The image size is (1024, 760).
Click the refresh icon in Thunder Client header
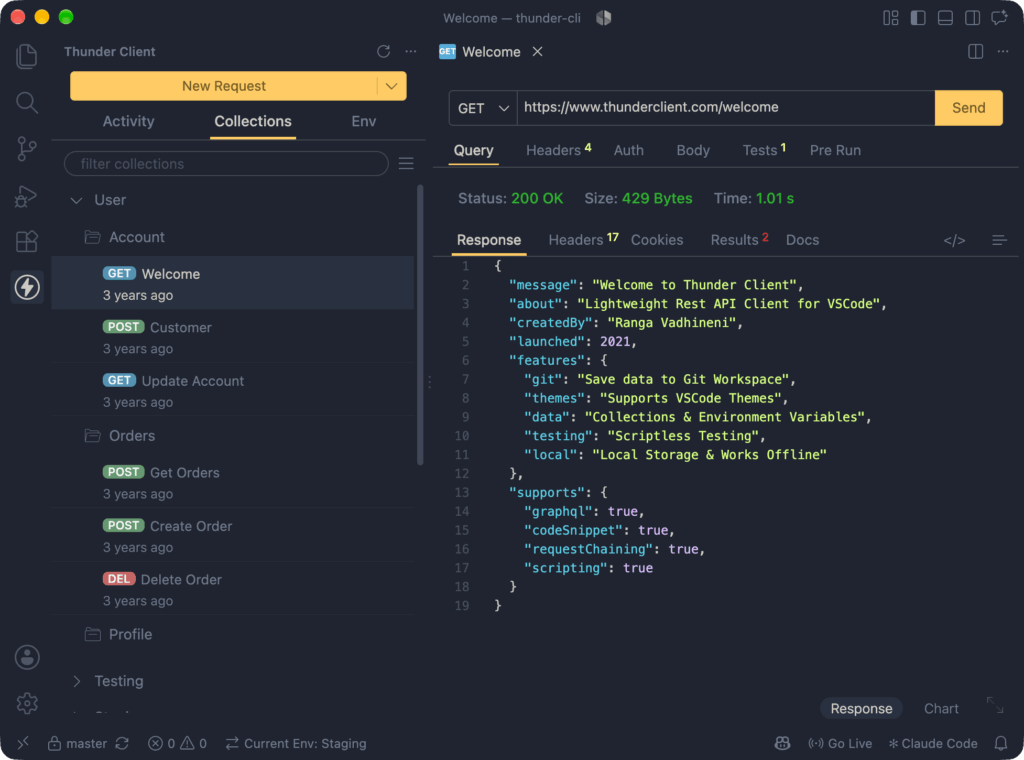(383, 52)
